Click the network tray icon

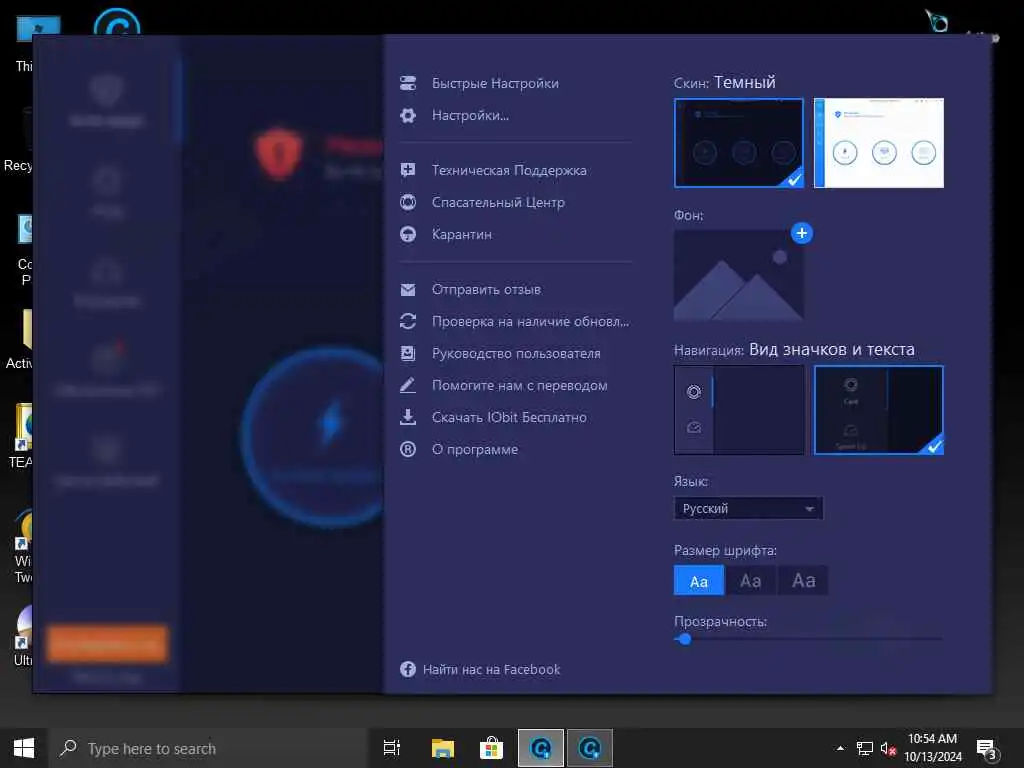[x=865, y=748]
